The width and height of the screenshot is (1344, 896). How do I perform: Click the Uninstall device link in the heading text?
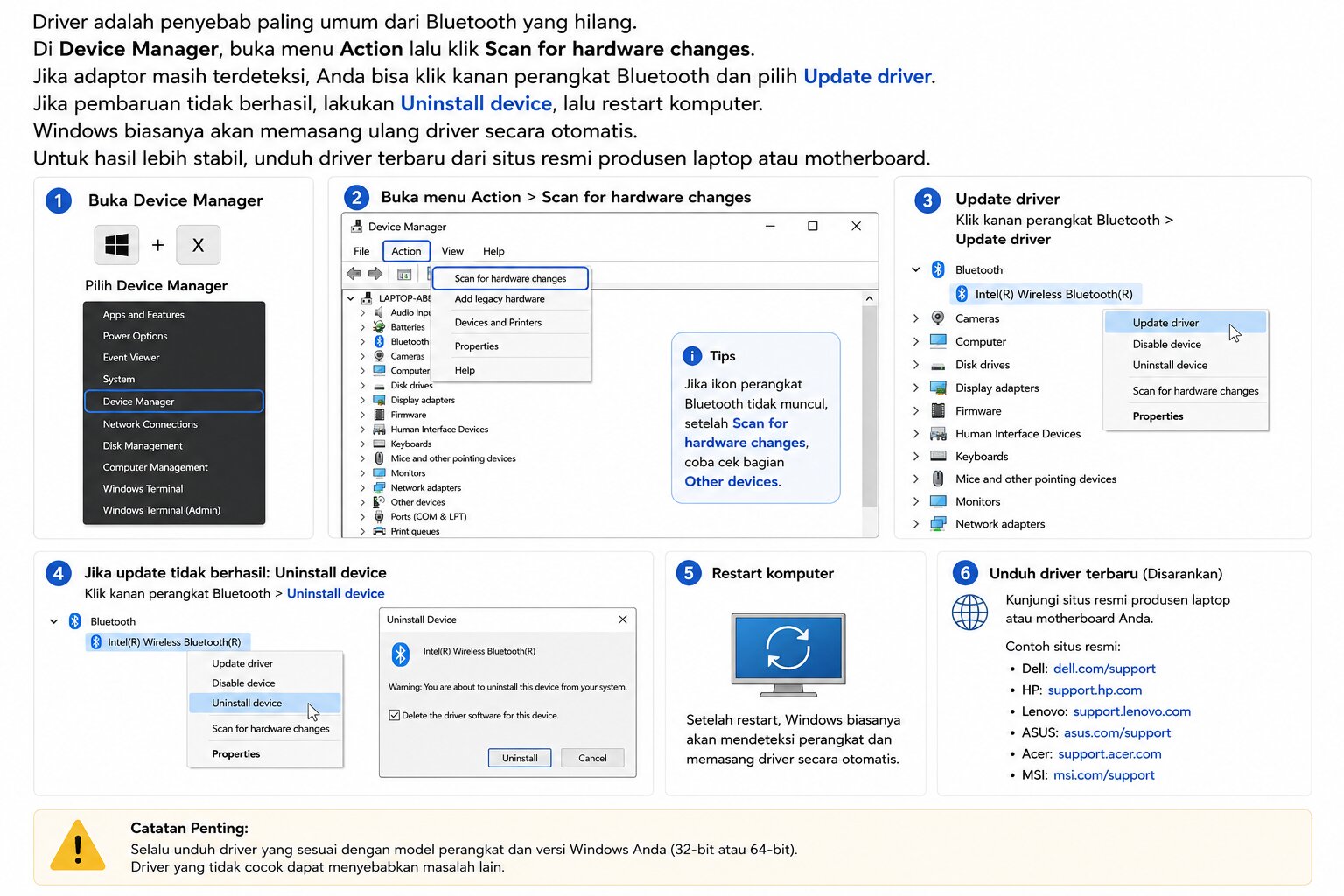pyautogui.click(x=476, y=103)
